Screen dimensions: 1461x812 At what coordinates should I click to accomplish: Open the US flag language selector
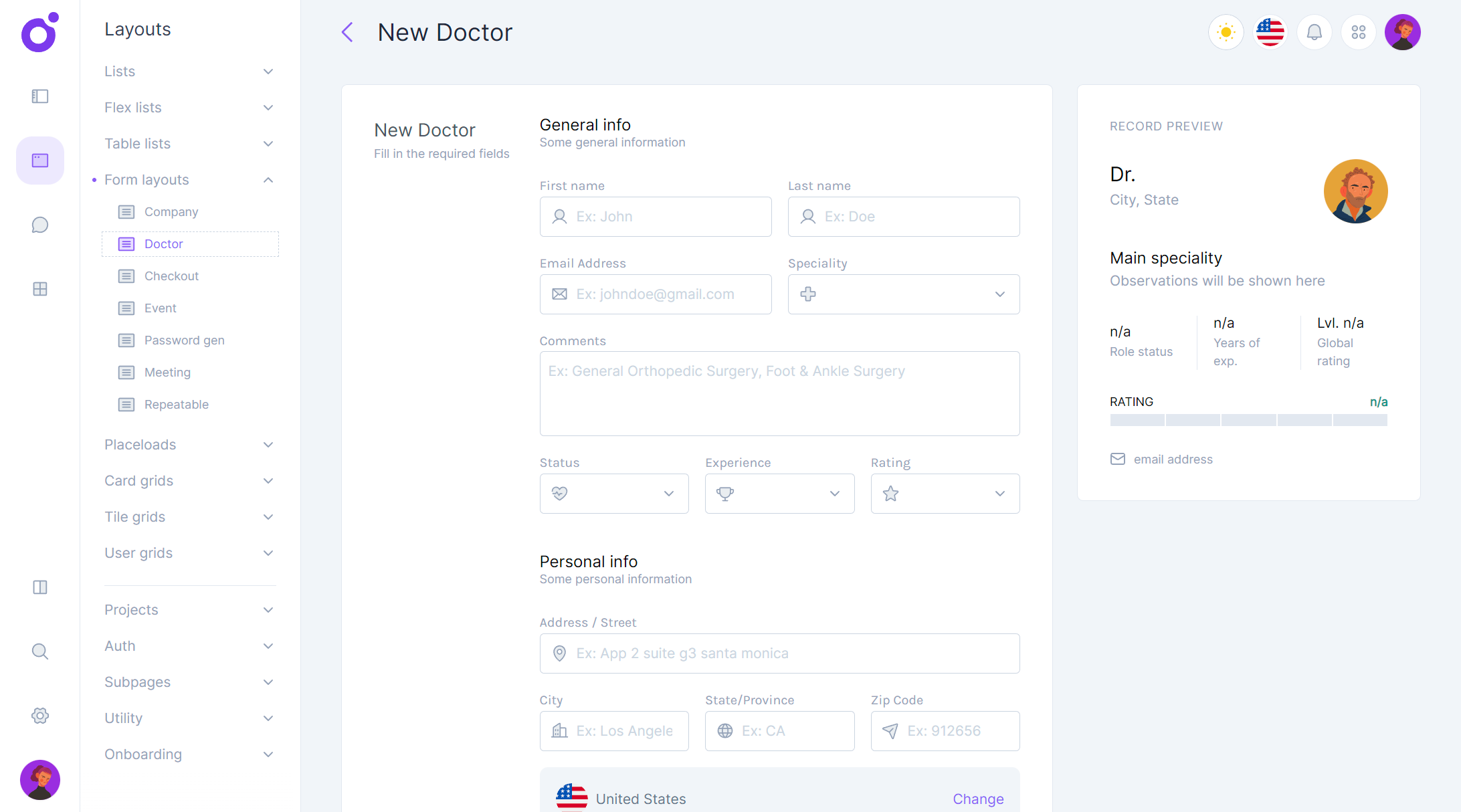[1270, 32]
